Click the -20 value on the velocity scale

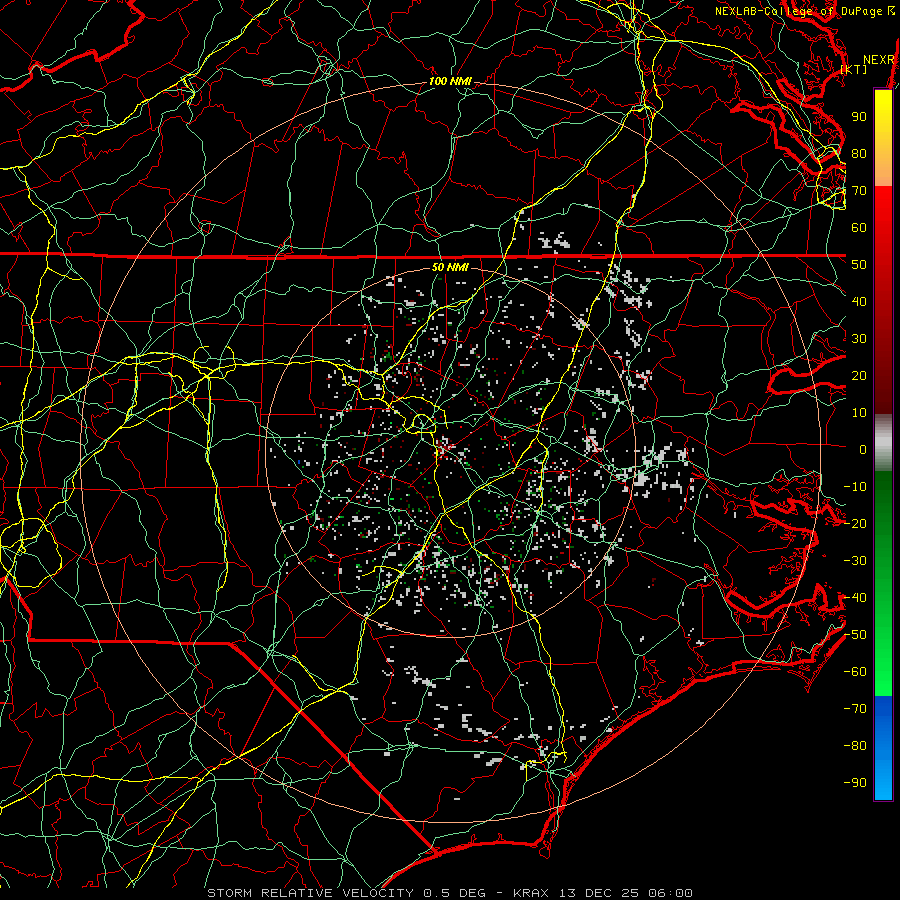click(x=855, y=523)
